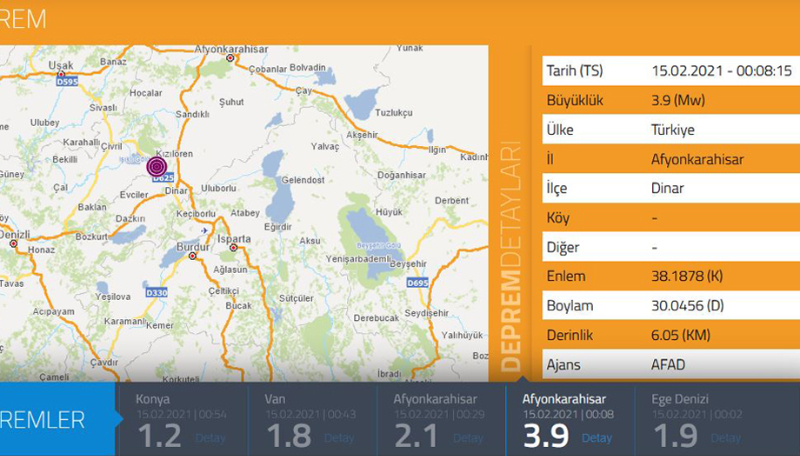Click the Afyonkarahisar city marker on map
The width and height of the screenshot is (800, 456).
pyautogui.click(x=231, y=58)
